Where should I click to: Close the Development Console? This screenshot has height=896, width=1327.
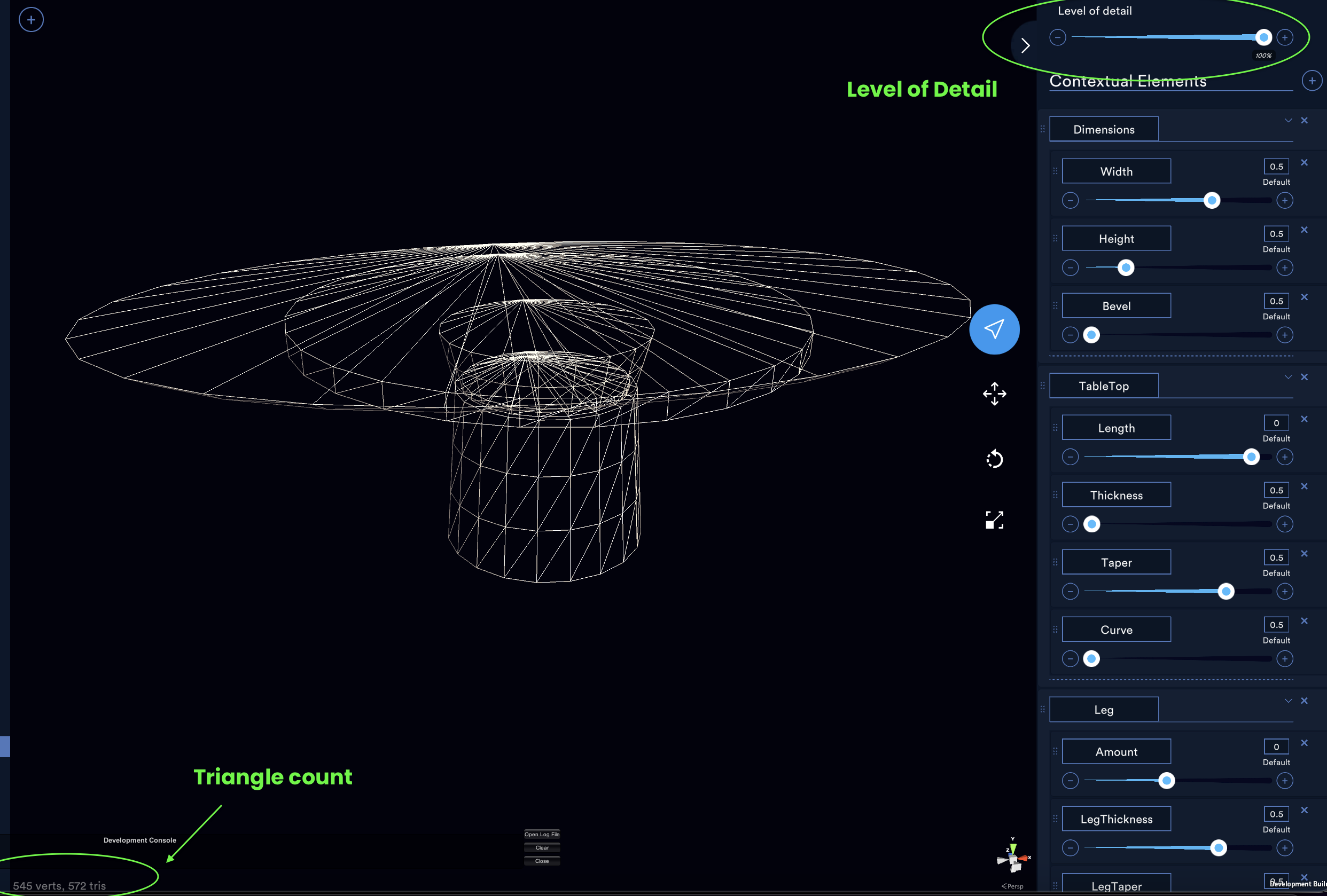(541, 861)
